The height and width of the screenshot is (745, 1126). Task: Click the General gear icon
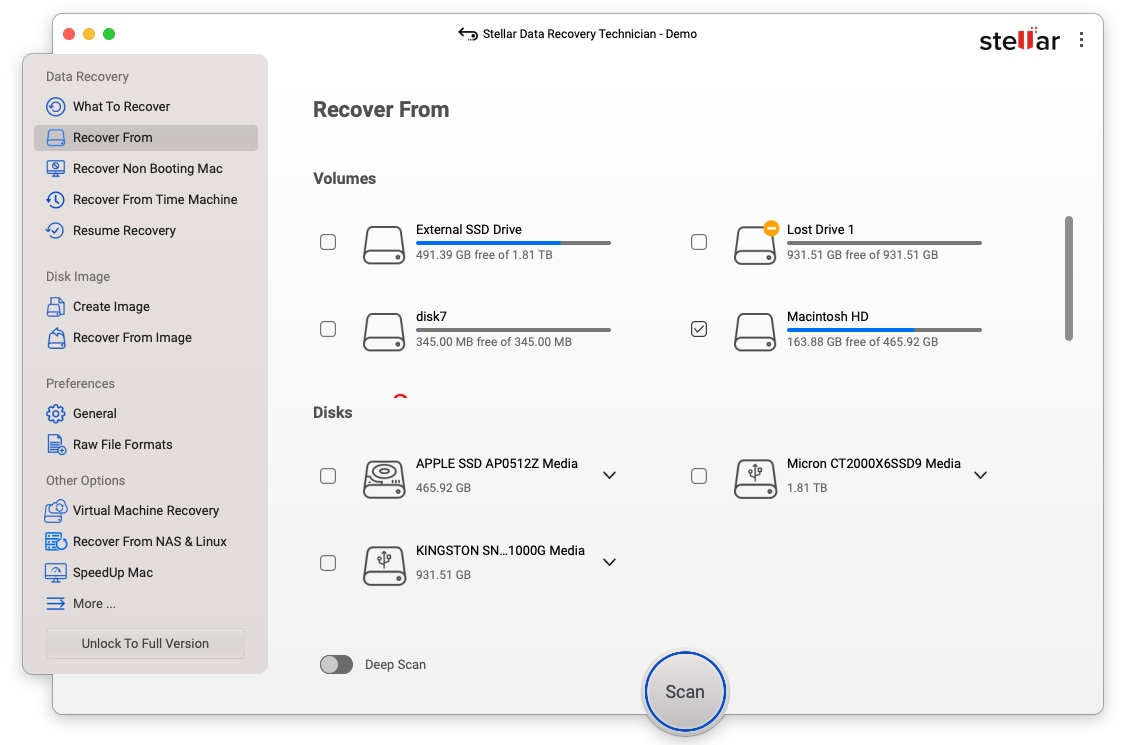point(55,414)
